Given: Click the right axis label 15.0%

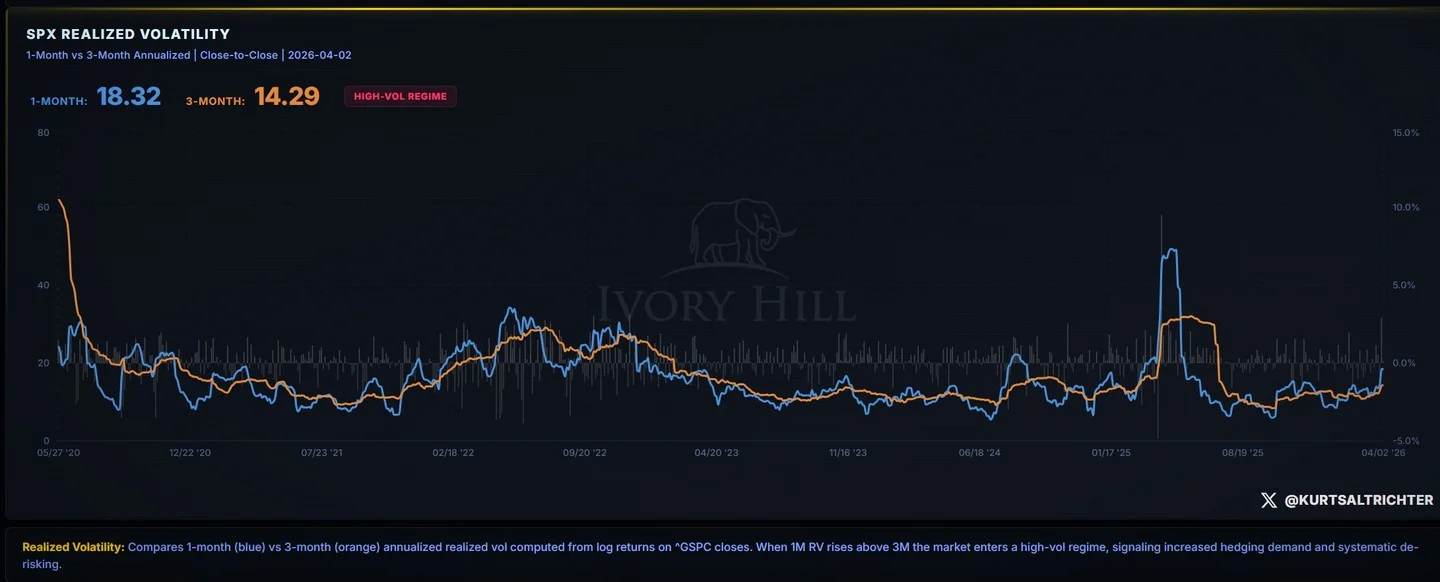Looking at the screenshot, I should point(1406,132).
